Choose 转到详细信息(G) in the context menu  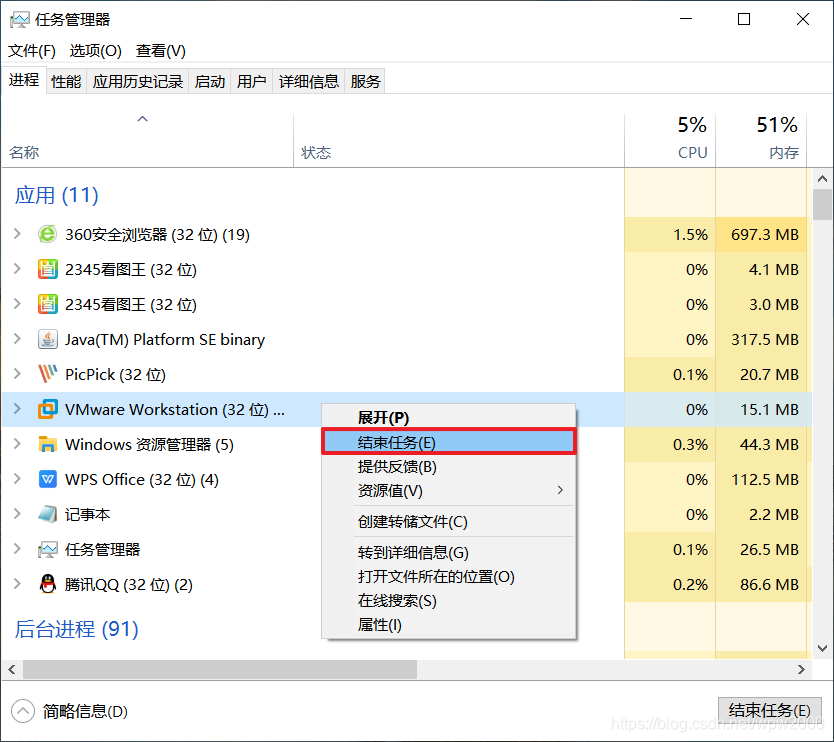pyautogui.click(x=448, y=553)
